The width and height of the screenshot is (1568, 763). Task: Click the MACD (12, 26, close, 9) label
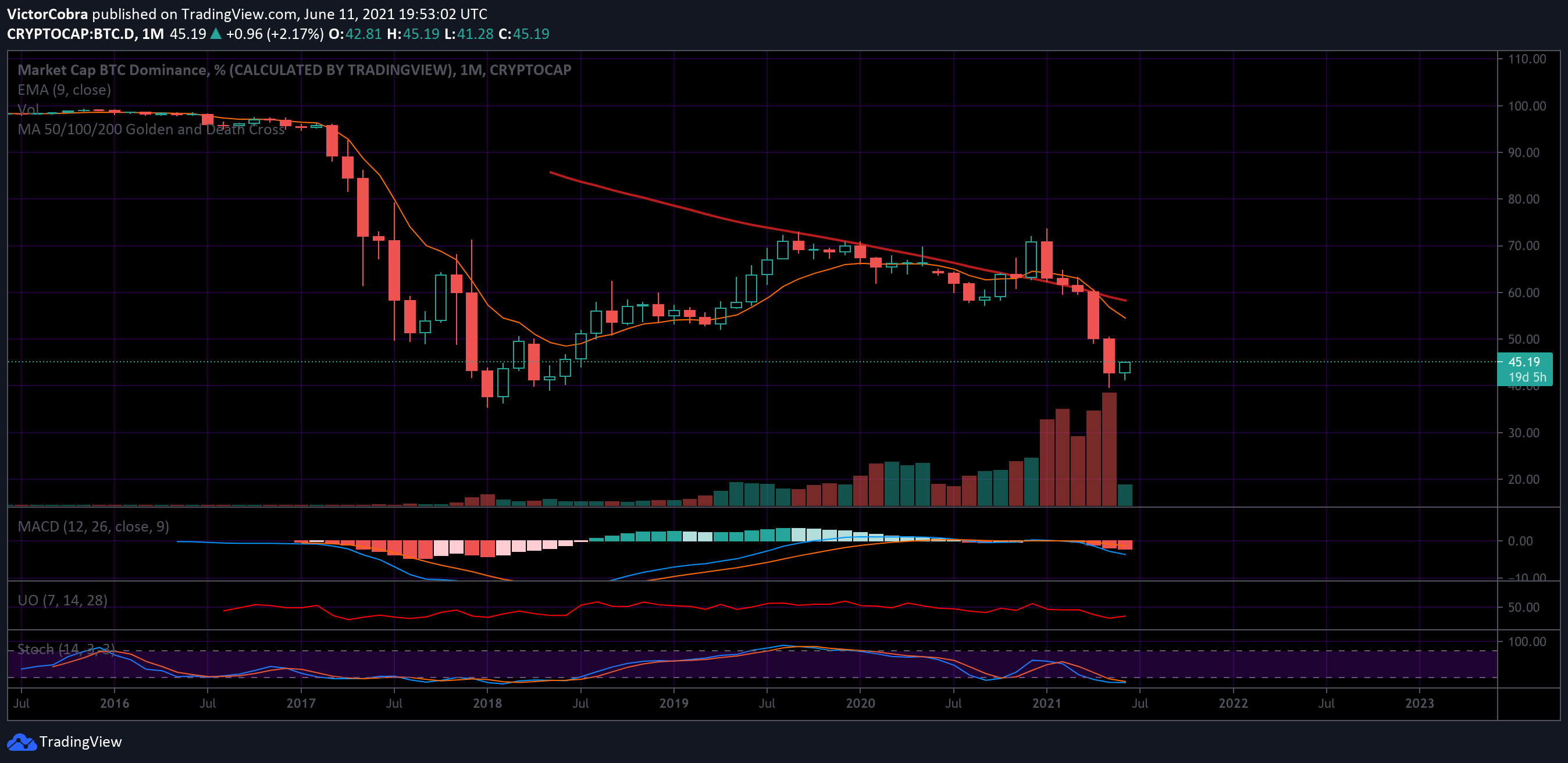[93, 526]
